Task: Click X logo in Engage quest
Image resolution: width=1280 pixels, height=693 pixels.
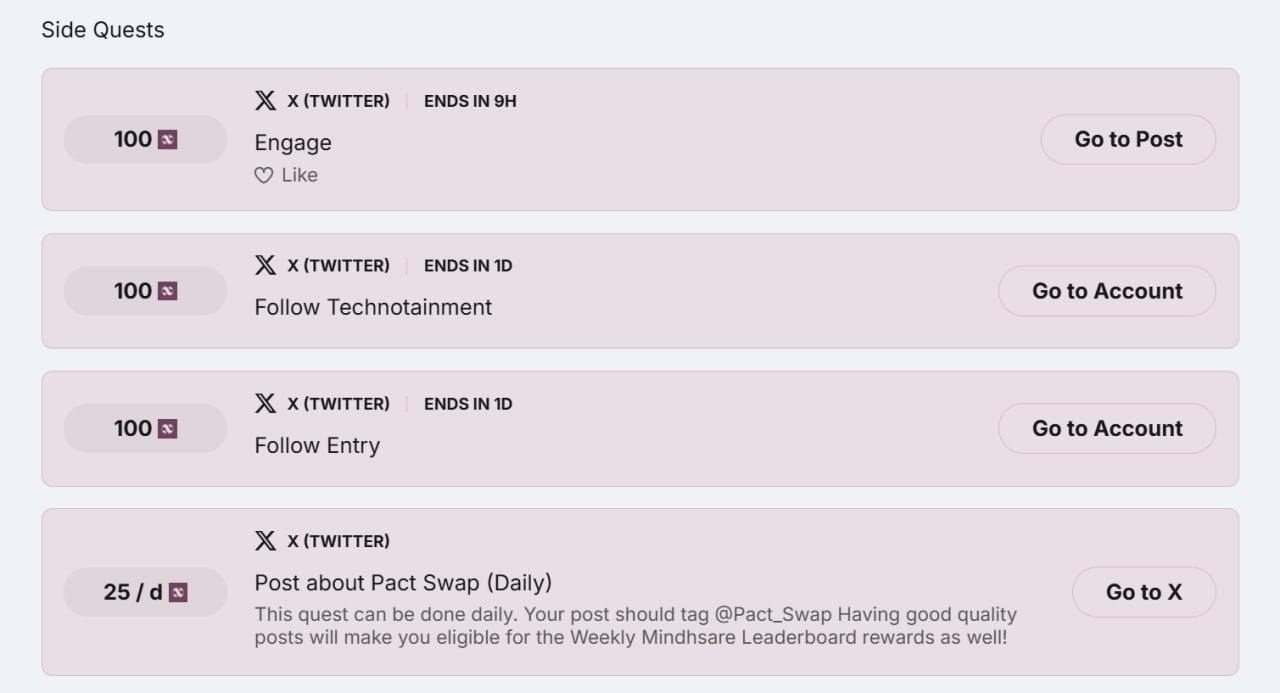Action: [x=265, y=101]
